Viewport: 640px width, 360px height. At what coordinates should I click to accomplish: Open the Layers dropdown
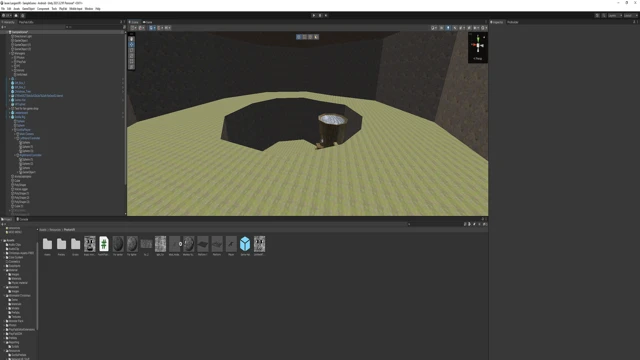[615, 16]
